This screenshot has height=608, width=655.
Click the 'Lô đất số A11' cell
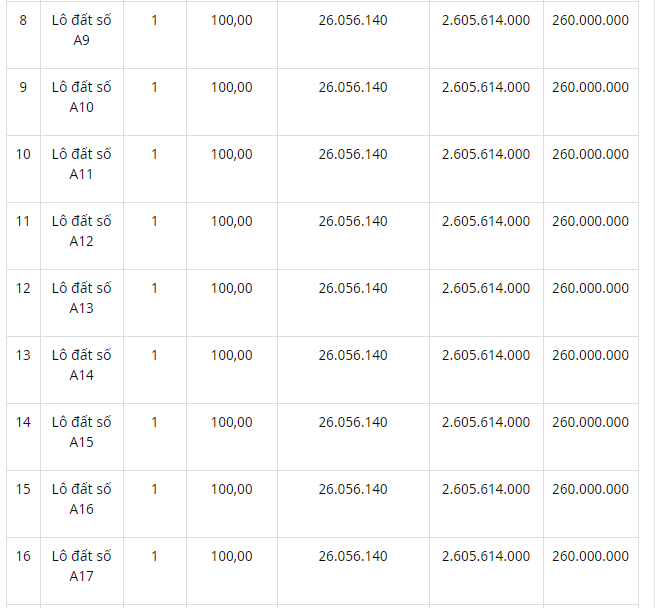pyautogui.click(x=81, y=164)
